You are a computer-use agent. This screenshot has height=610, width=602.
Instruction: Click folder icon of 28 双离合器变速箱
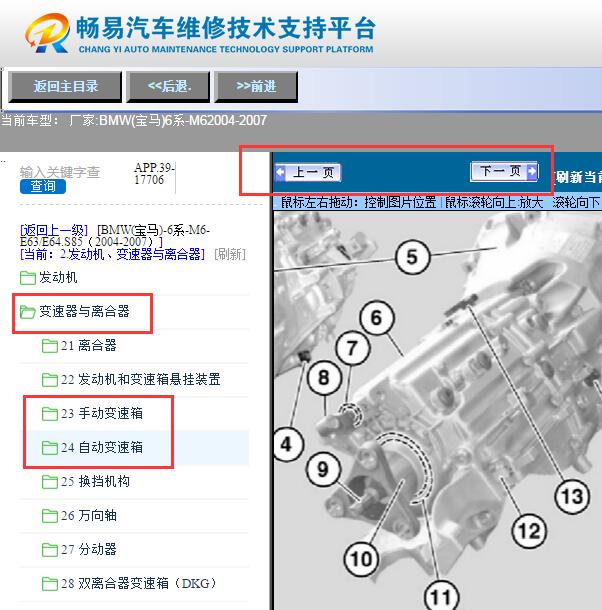point(50,584)
